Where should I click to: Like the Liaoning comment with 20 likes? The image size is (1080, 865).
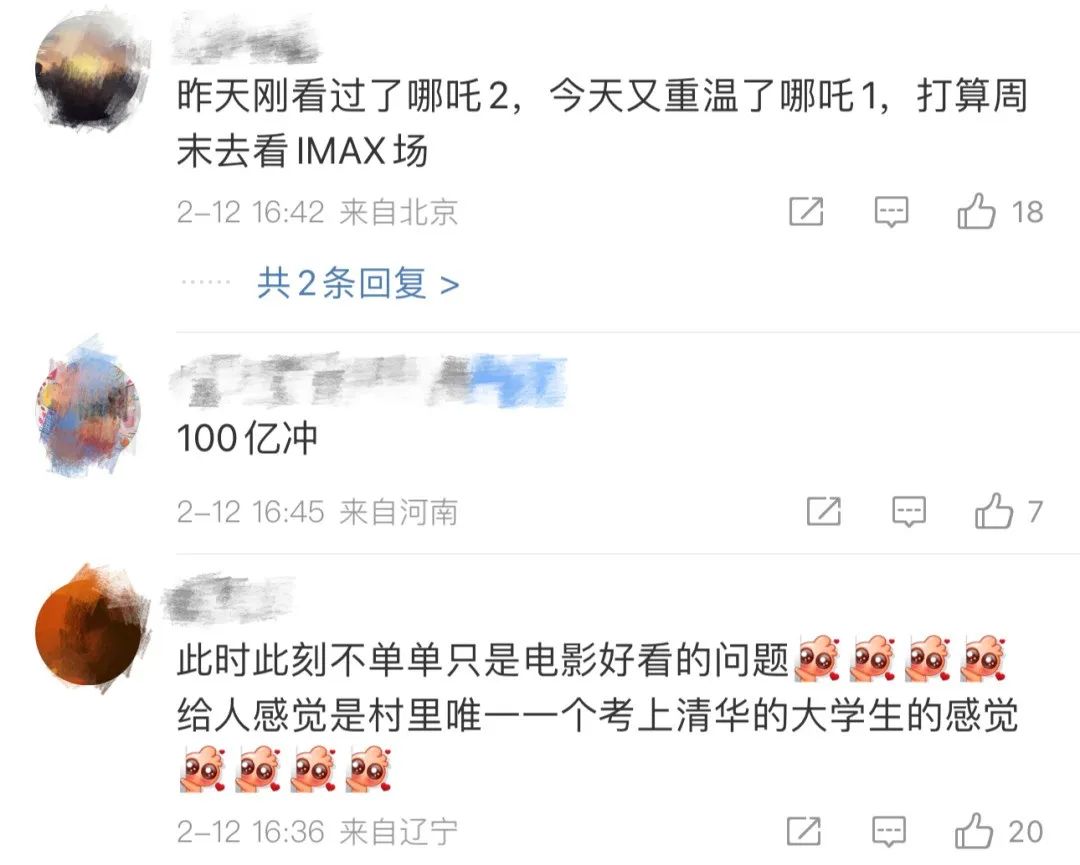pos(974,831)
